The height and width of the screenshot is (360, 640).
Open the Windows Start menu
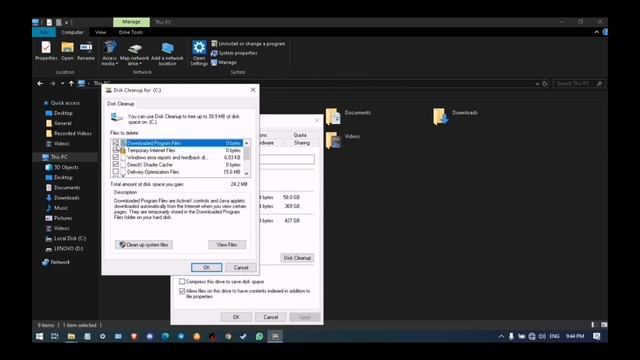click(x=40, y=336)
